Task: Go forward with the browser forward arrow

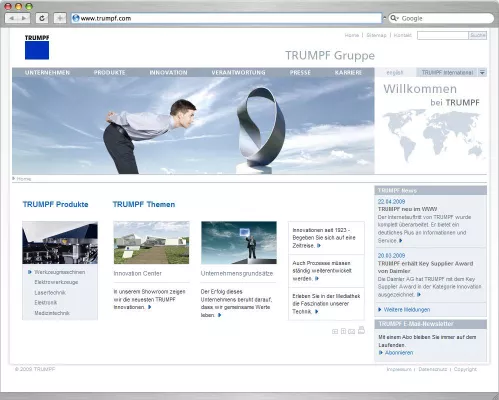Action: click(x=24, y=18)
